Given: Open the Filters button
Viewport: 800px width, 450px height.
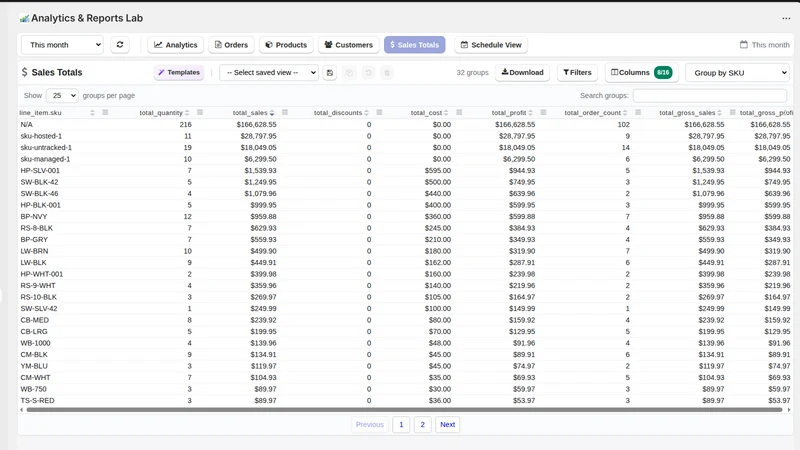Looking at the screenshot, I should tap(577, 72).
